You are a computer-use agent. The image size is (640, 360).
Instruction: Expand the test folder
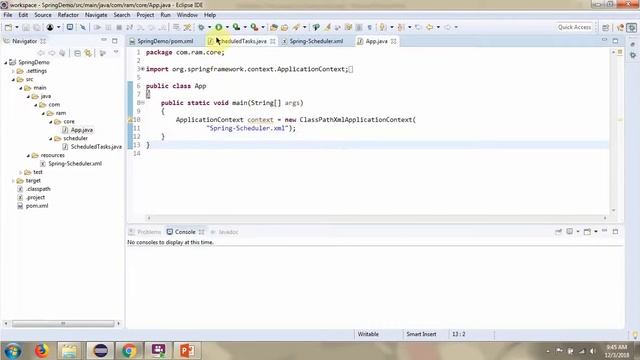pos(20,172)
